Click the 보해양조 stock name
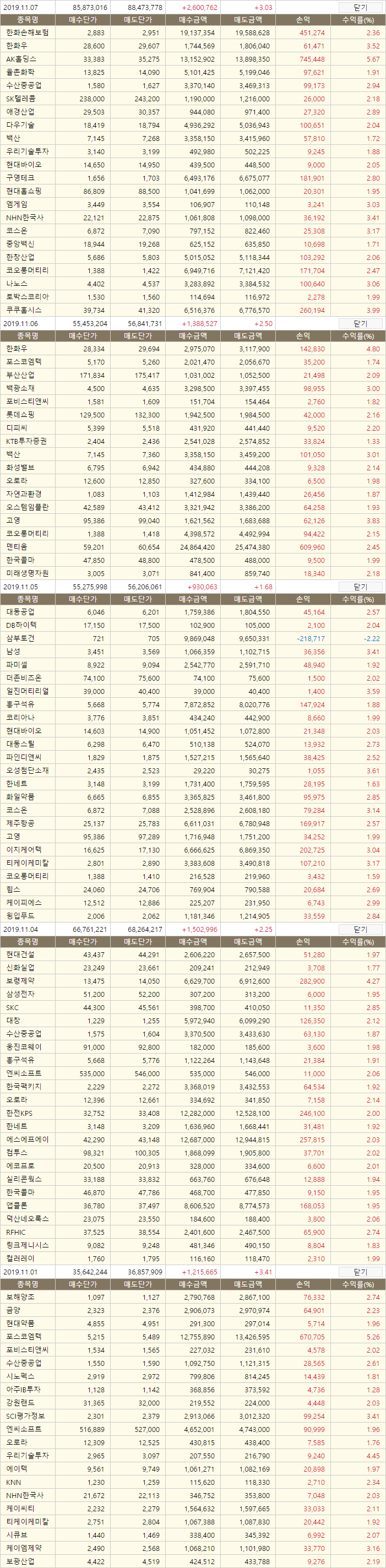Viewport: 386px width, 1568px height. pos(20,1297)
